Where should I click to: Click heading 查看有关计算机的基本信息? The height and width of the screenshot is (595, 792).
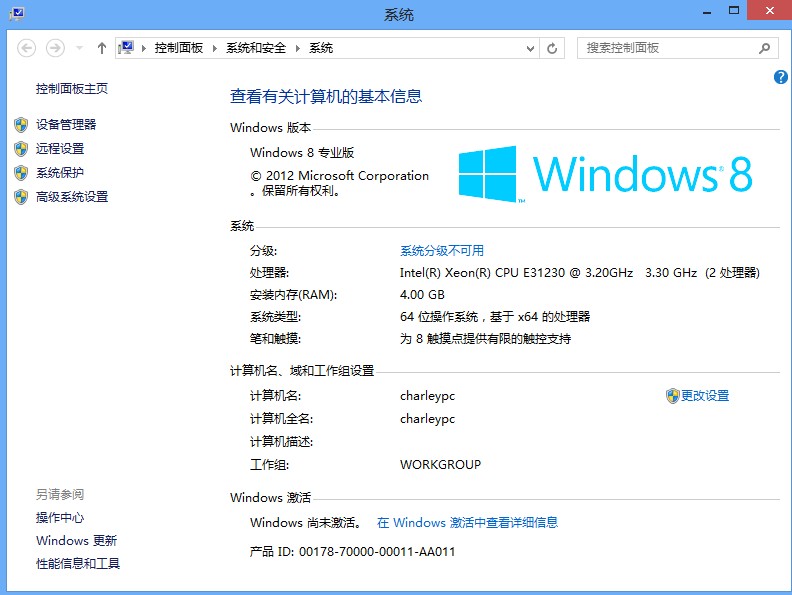[326, 96]
